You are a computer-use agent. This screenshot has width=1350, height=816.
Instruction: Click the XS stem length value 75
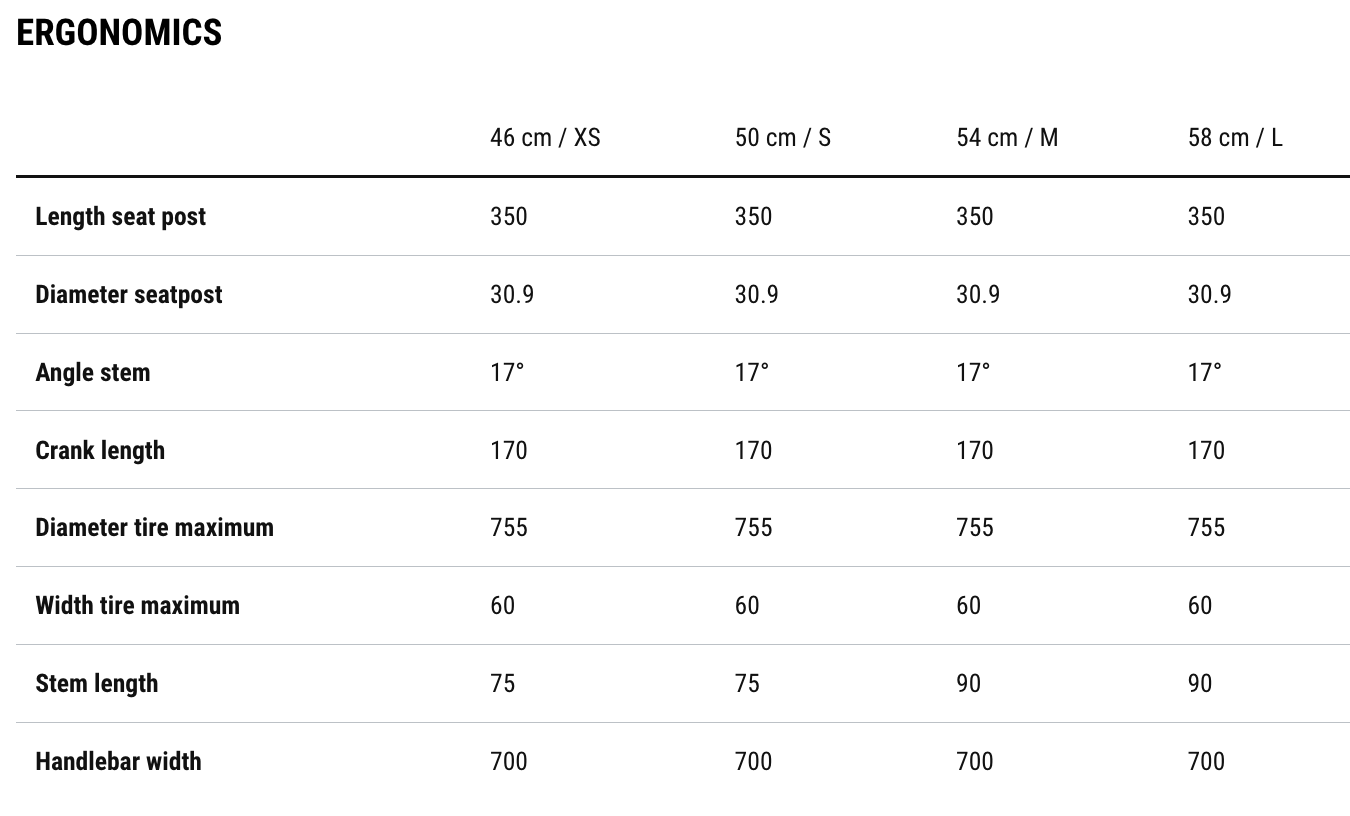click(502, 683)
